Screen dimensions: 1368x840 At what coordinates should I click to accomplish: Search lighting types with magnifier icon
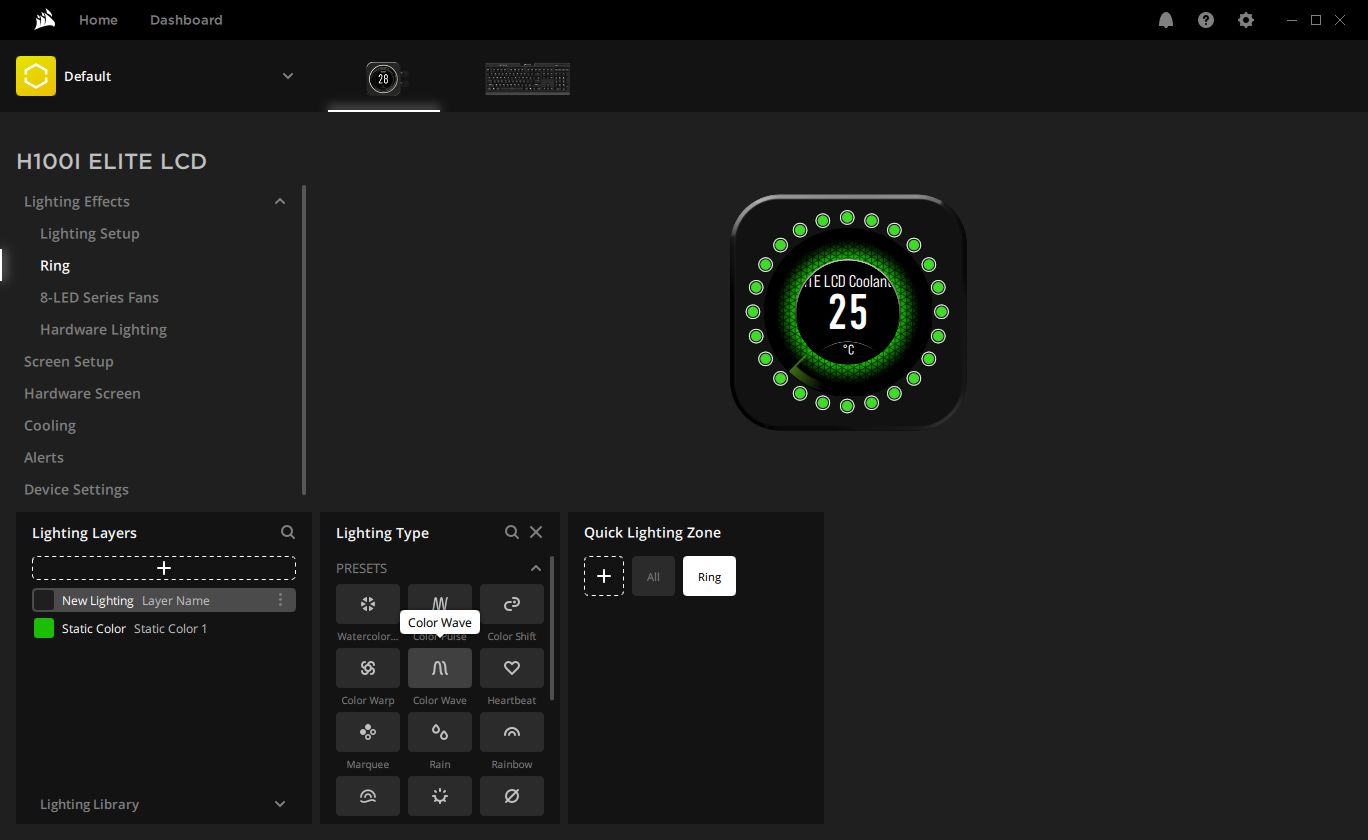coord(512,532)
